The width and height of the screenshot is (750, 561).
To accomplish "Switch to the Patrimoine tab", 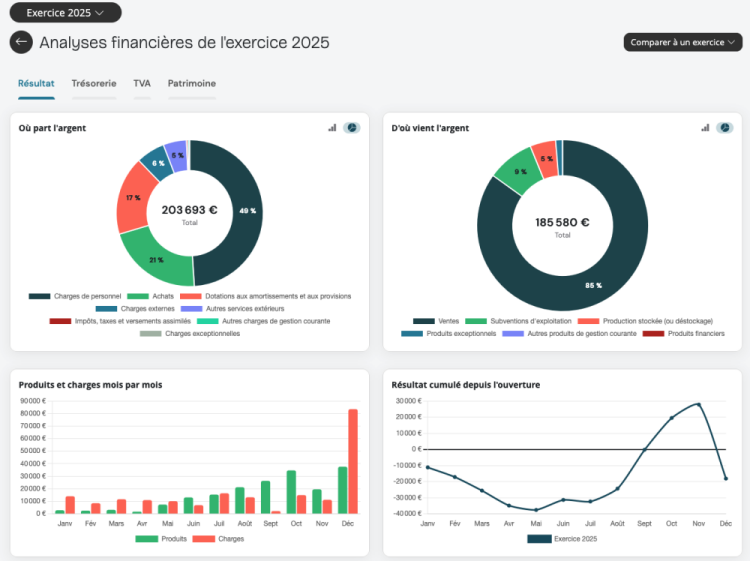I will (x=192, y=84).
